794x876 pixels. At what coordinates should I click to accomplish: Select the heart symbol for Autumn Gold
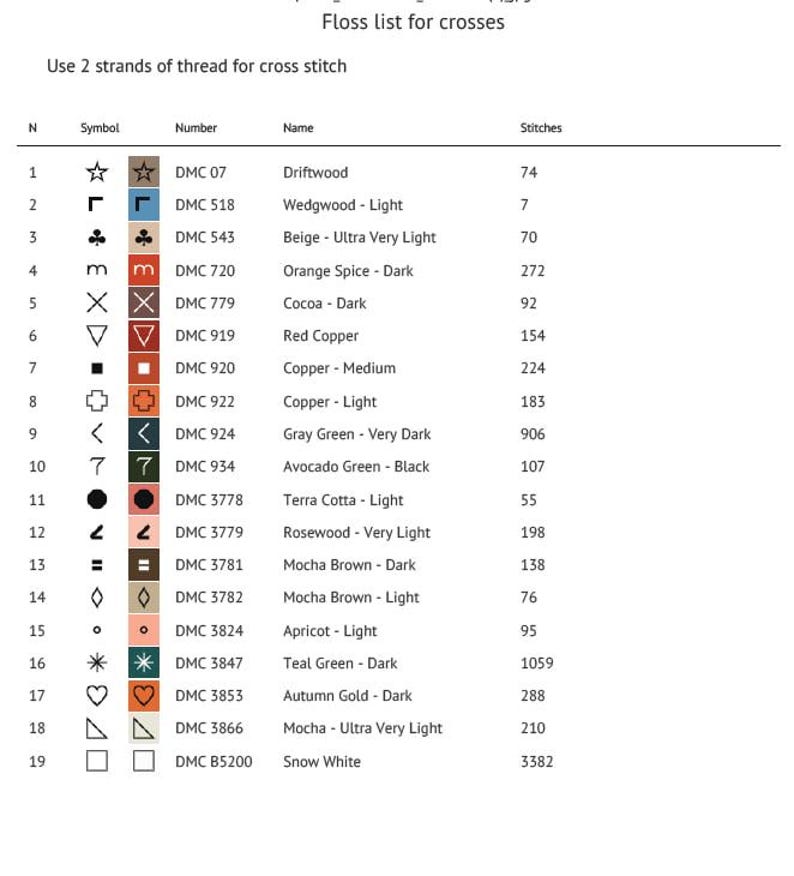(x=97, y=696)
